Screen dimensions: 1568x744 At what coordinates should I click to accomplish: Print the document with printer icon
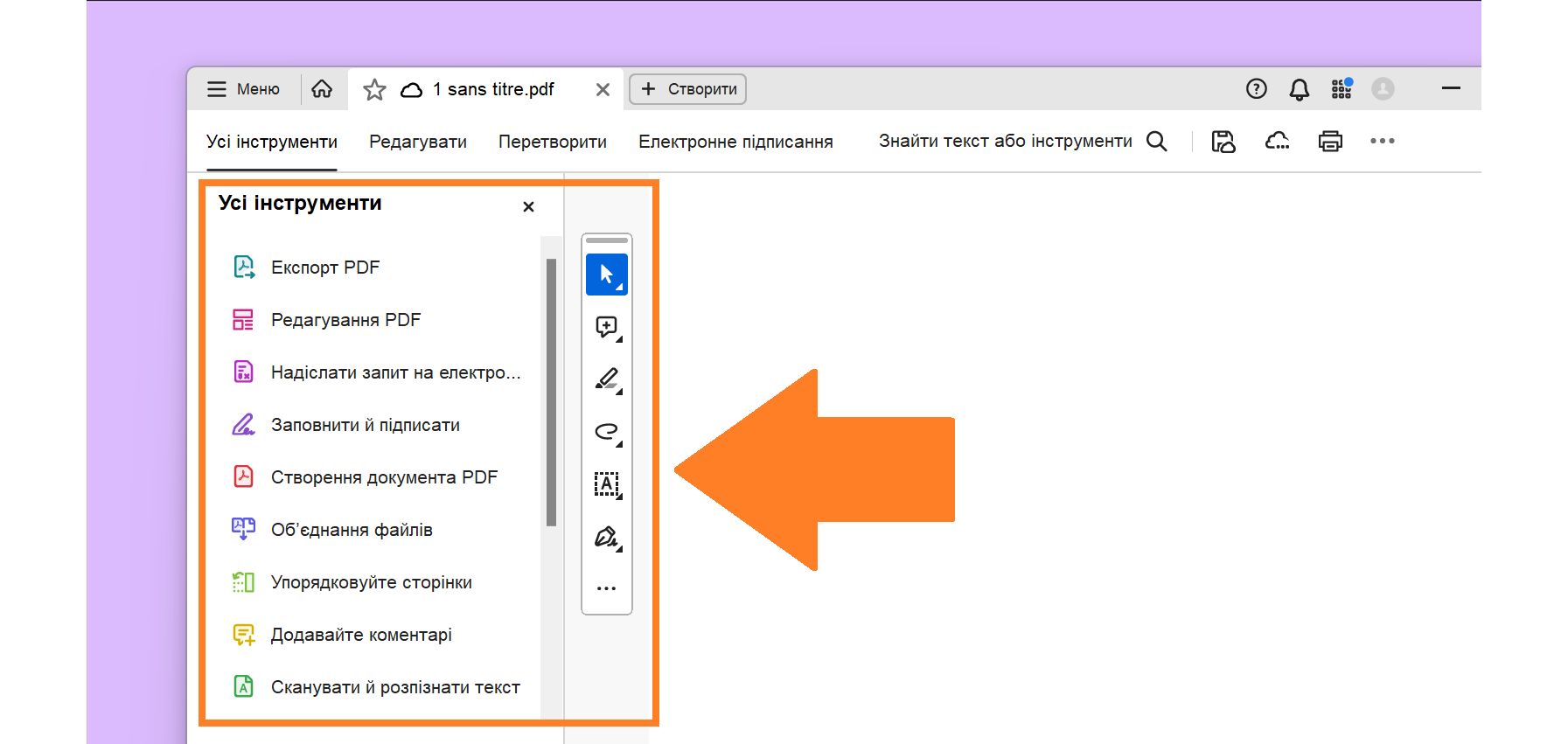pyautogui.click(x=1330, y=141)
